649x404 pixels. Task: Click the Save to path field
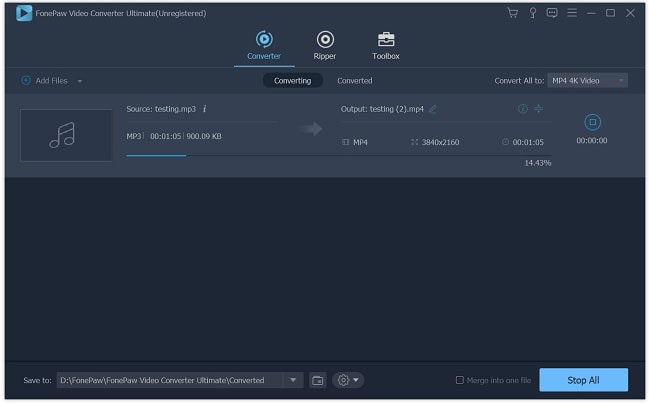coord(171,380)
